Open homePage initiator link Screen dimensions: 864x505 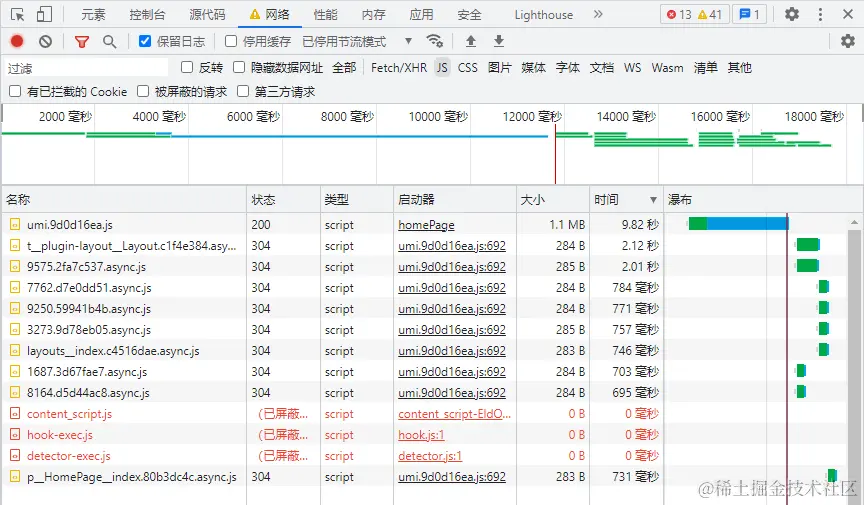[426, 225]
